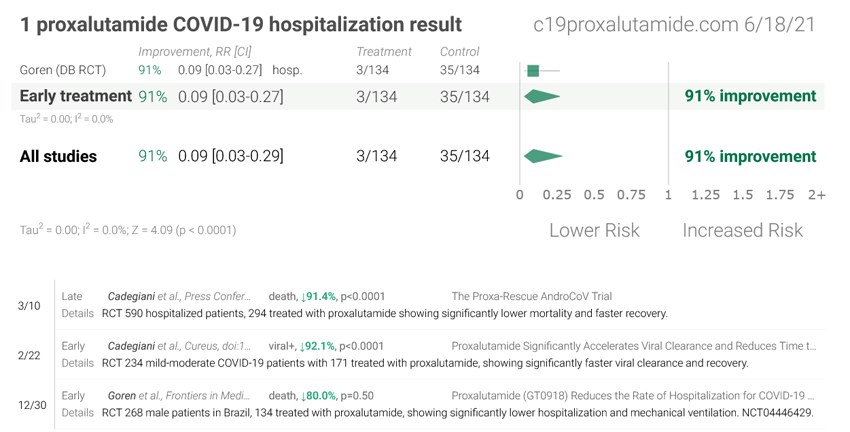Open Details for the Proxa-Rescue AndroCoV Trial
Screen dimensions: 850x432
(78, 313)
